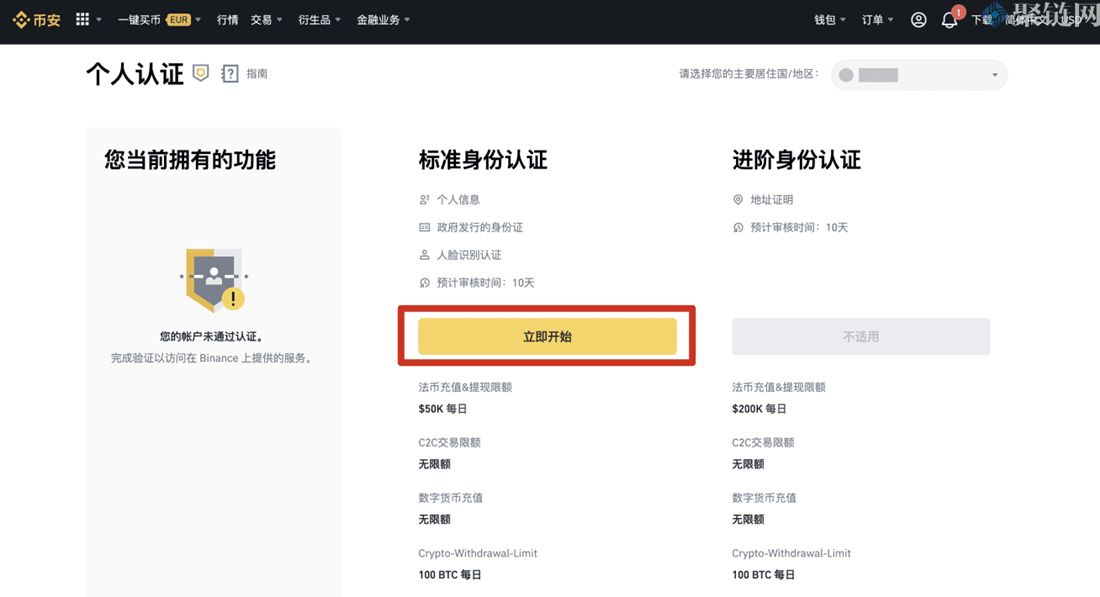Open the notification bell with red badge

pyautogui.click(x=950, y=20)
